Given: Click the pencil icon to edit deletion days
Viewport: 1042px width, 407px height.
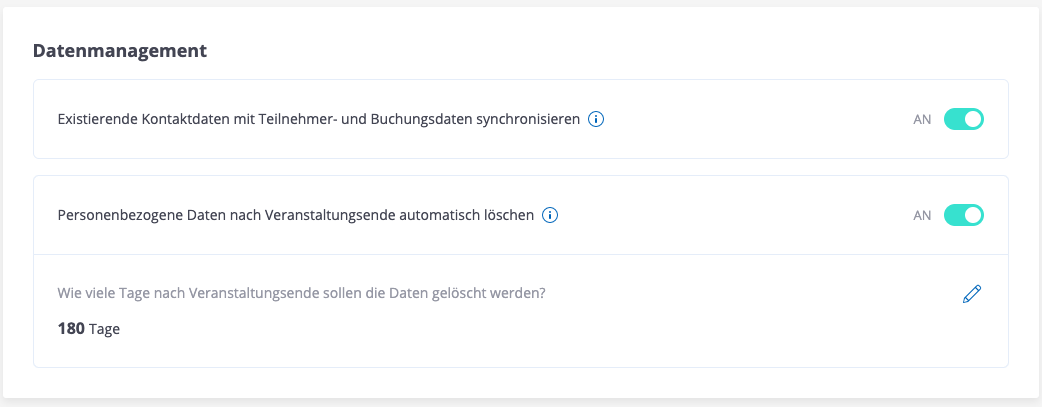Looking at the screenshot, I should click(972, 294).
